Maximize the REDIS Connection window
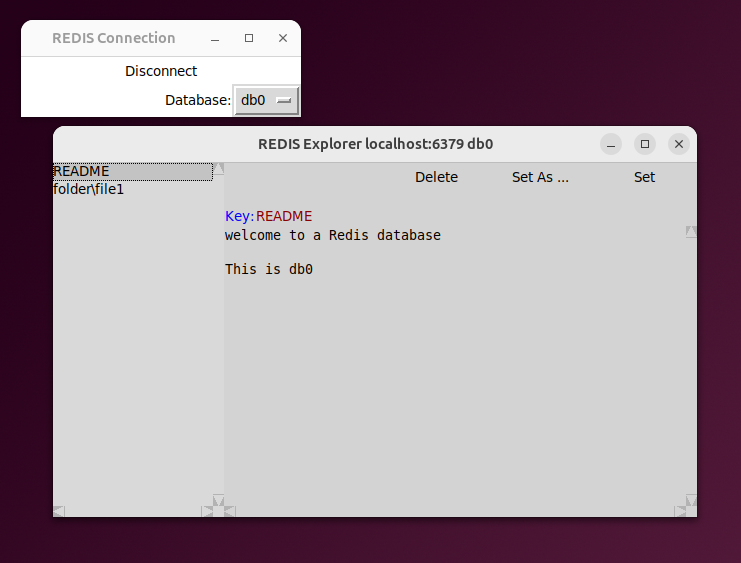Viewport: 741px width, 563px height. click(x=249, y=38)
